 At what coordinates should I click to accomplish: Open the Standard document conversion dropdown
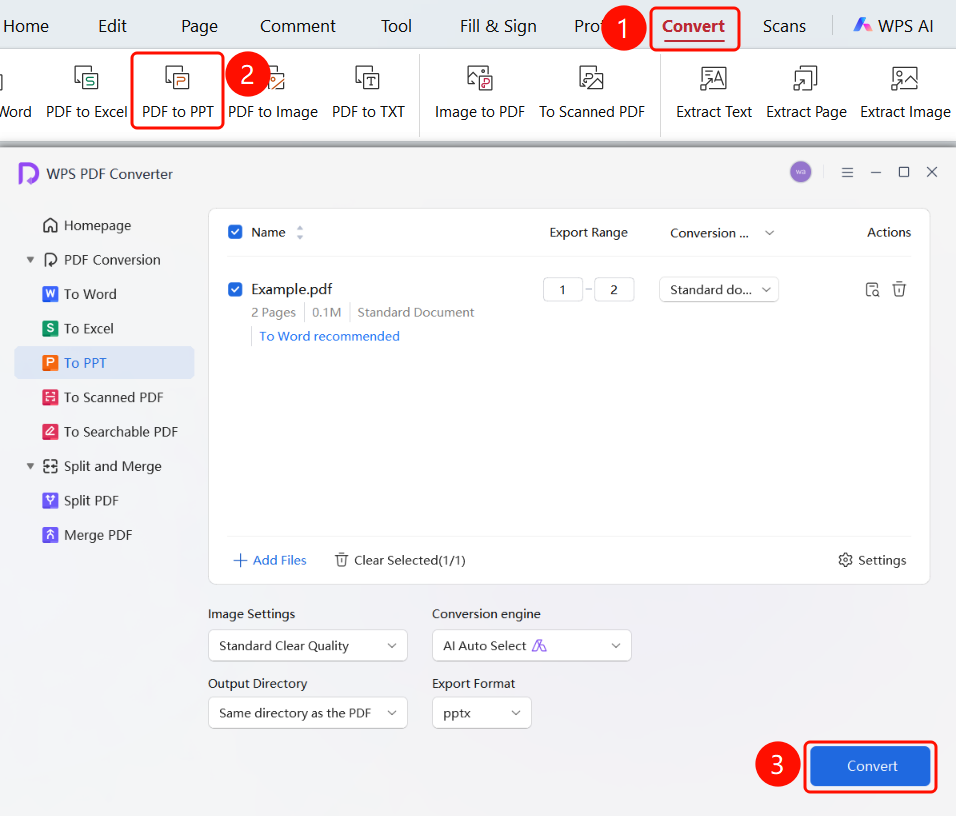tap(719, 290)
